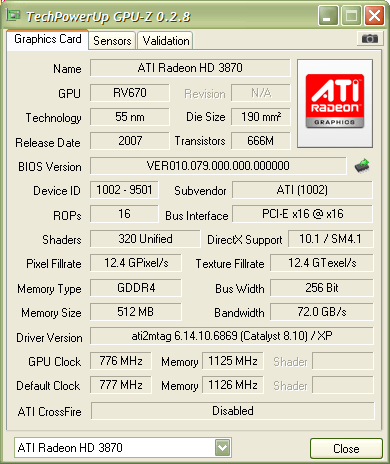Image resolution: width=390 pixels, height=464 pixels.
Task: Click the empty Shader field in Default Clock row
Action: coord(343,385)
